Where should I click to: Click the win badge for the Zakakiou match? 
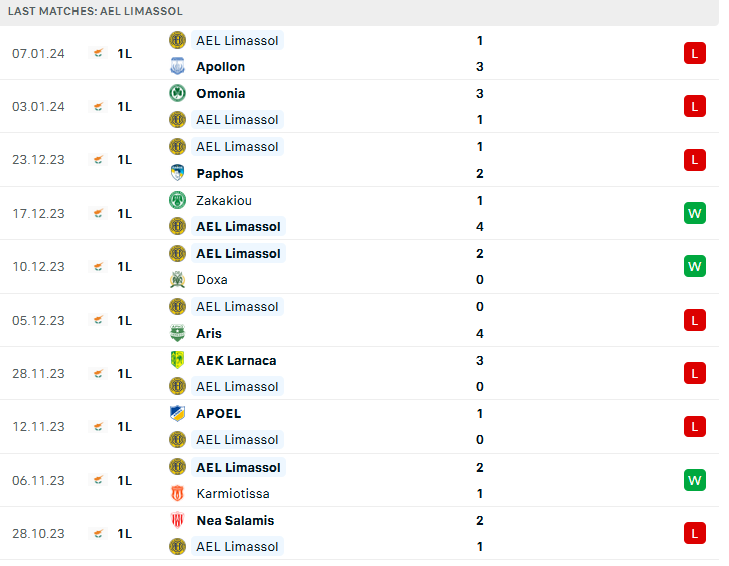(695, 213)
